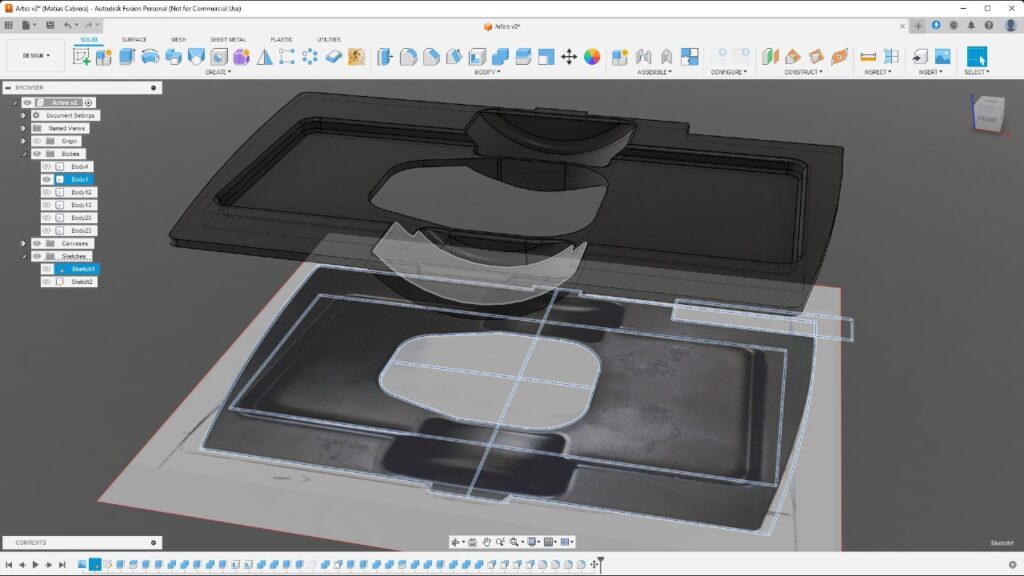1024x576 pixels.
Task: Toggle visibility of Sketch1
Action: tap(46, 269)
